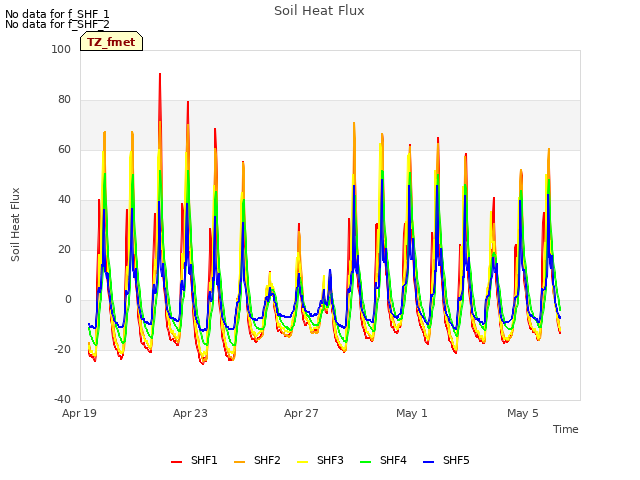Toggle the SHF5 legend entry

point(447,460)
